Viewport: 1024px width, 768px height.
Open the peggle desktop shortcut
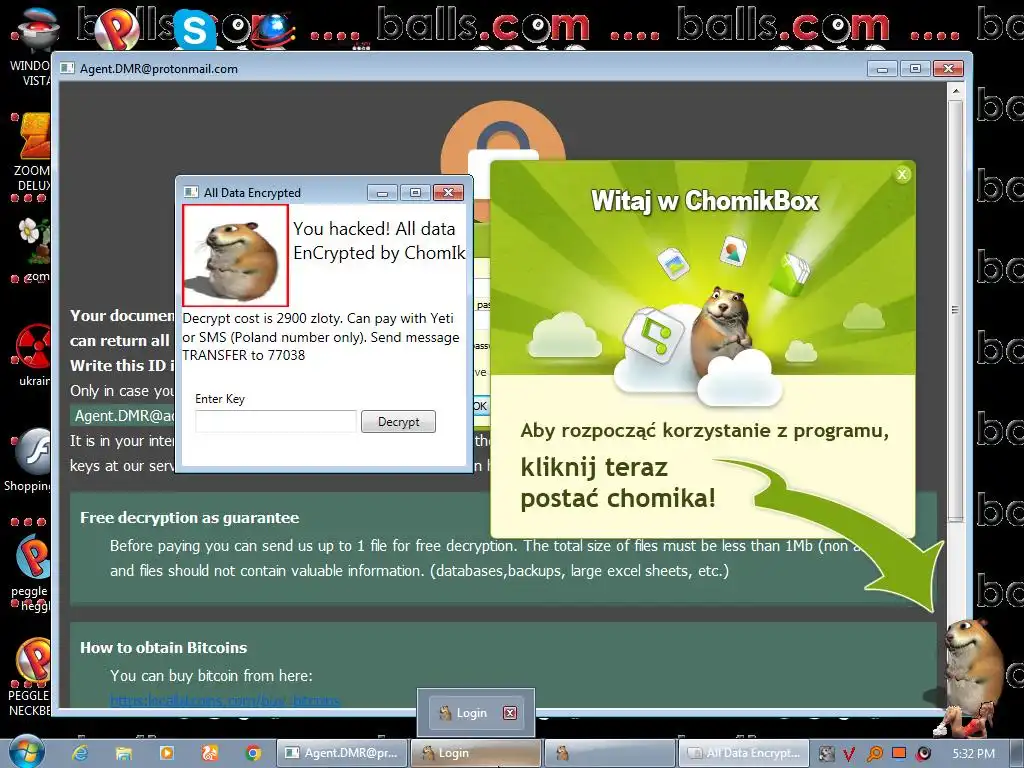click(x=31, y=572)
